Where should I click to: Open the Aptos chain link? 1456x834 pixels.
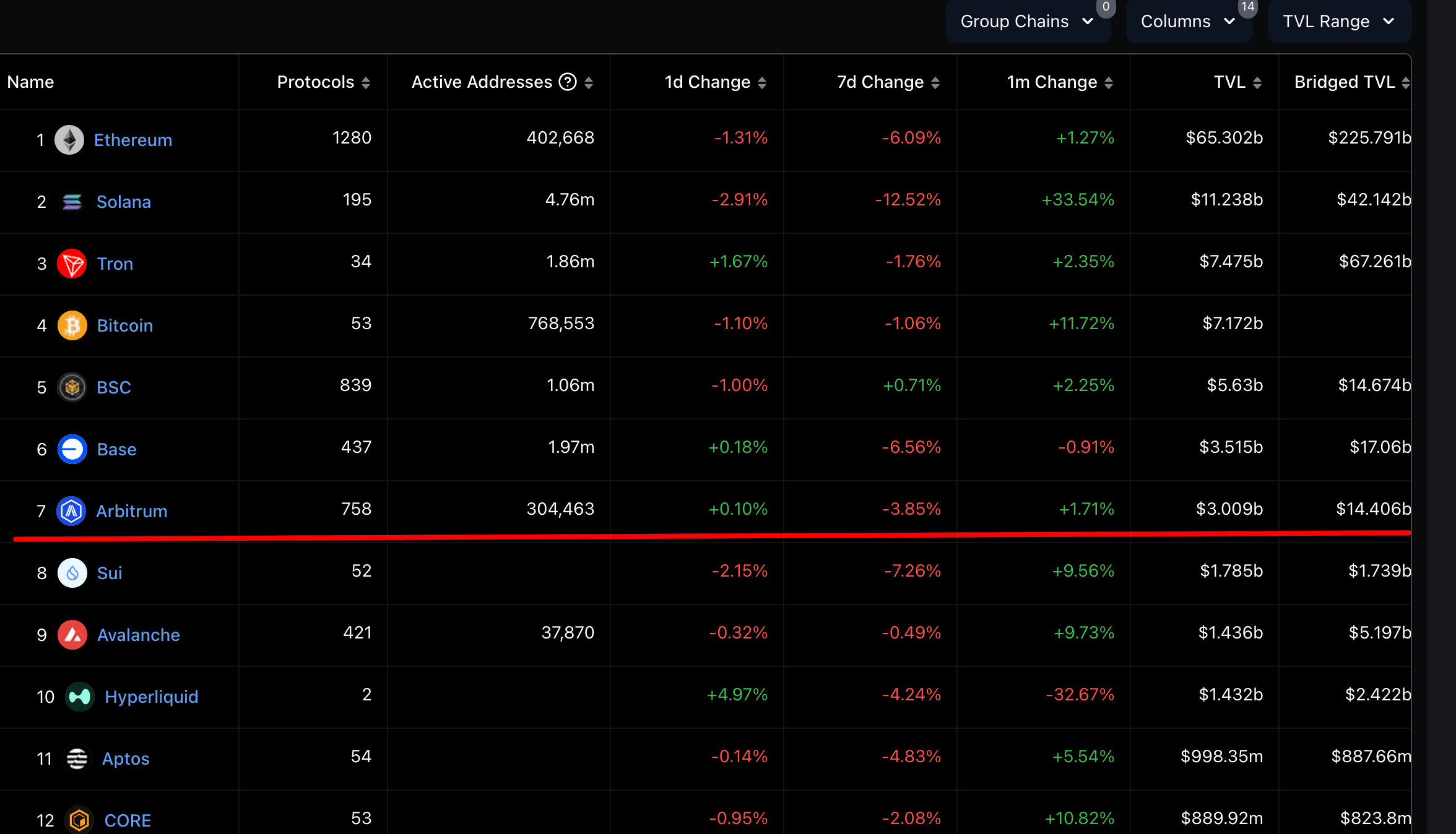click(126, 759)
